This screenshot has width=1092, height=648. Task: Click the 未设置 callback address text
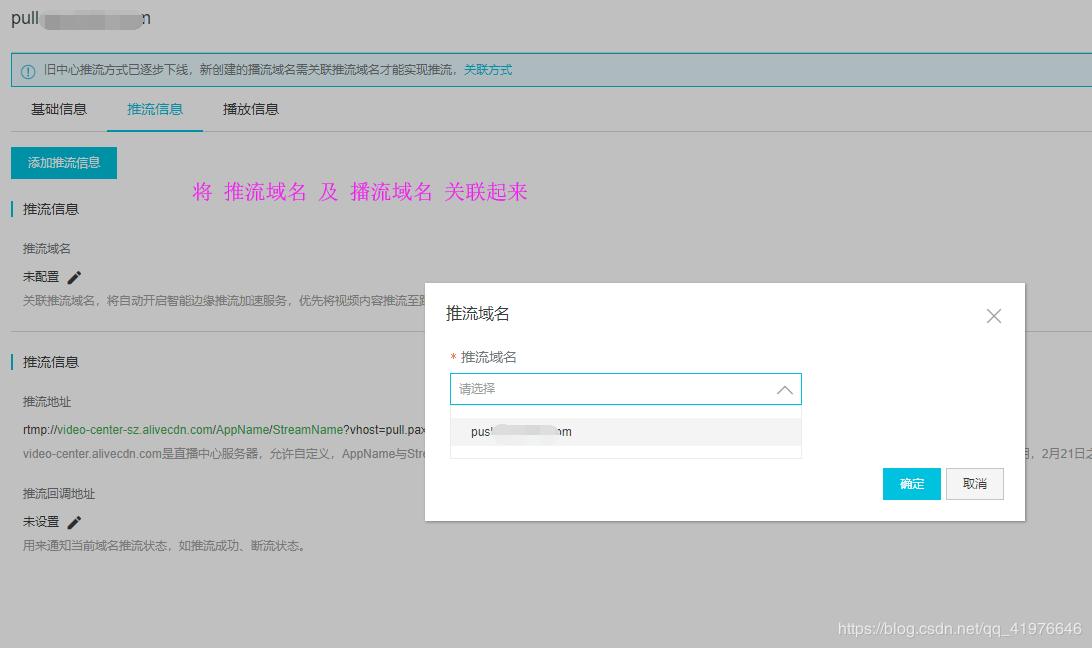click(x=41, y=521)
